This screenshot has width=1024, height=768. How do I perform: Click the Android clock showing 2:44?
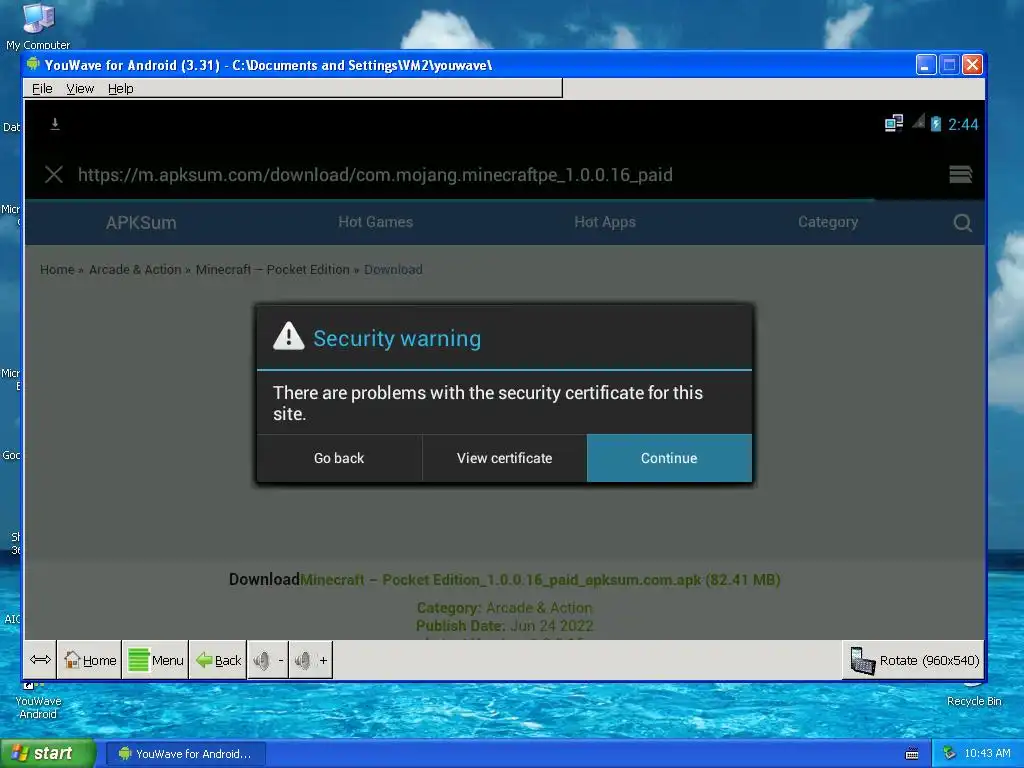[x=963, y=124]
